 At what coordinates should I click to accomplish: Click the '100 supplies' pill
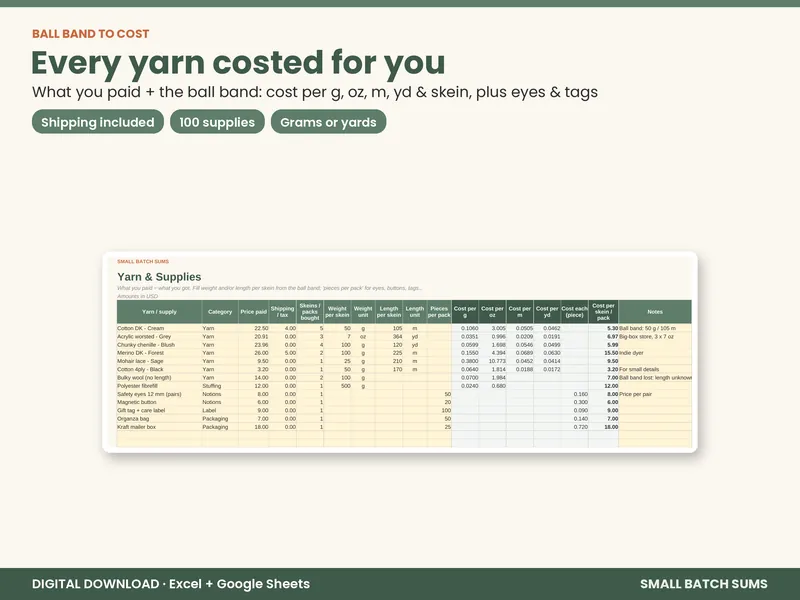[x=217, y=122]
